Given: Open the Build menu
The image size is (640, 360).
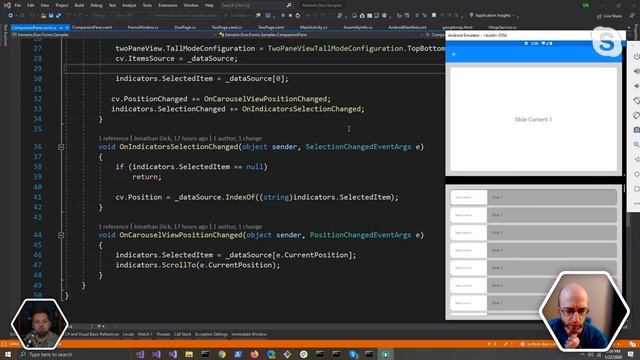Looking at the screenshot, I should pos(80,5).
